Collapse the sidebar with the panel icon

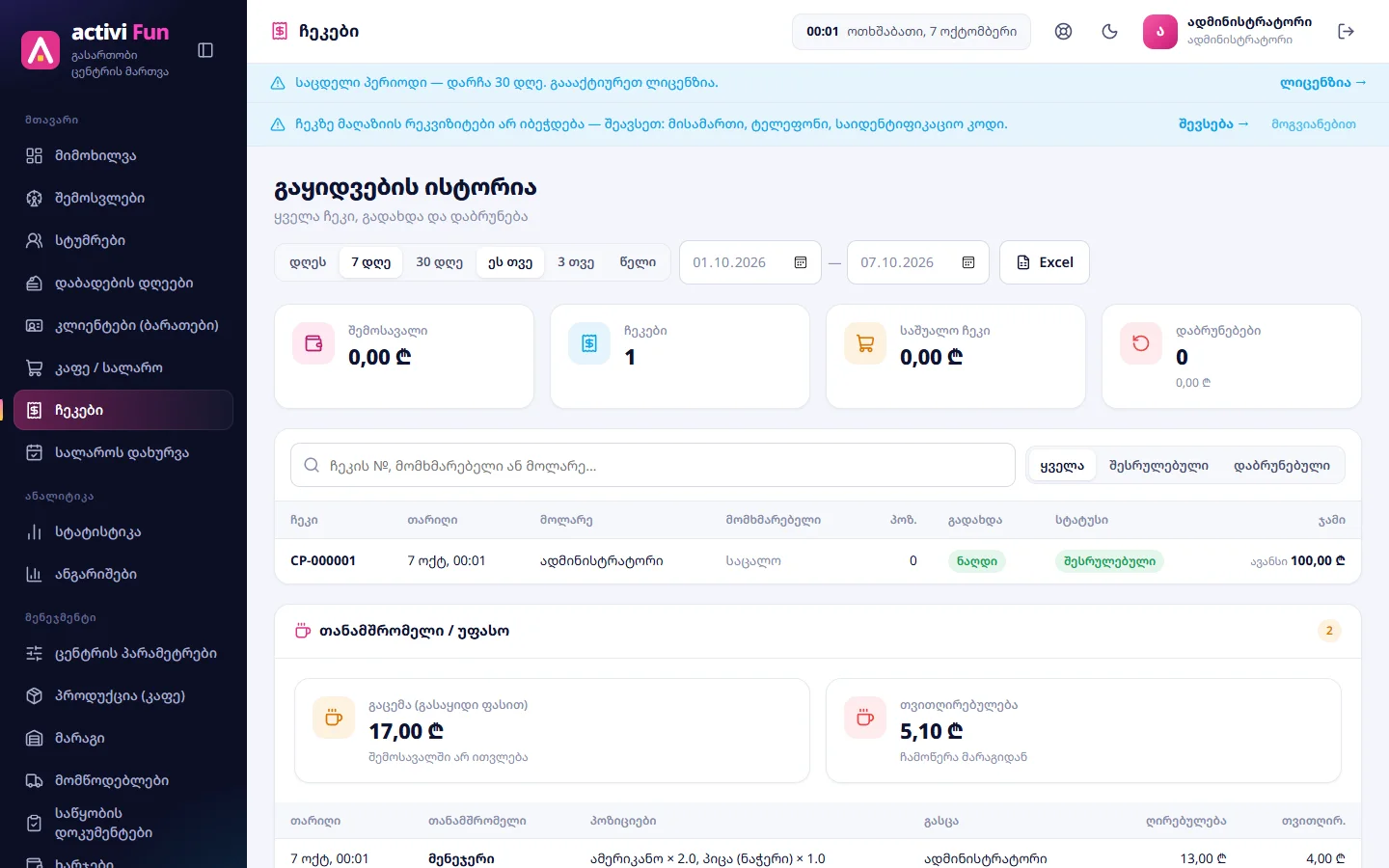point(205,50)
